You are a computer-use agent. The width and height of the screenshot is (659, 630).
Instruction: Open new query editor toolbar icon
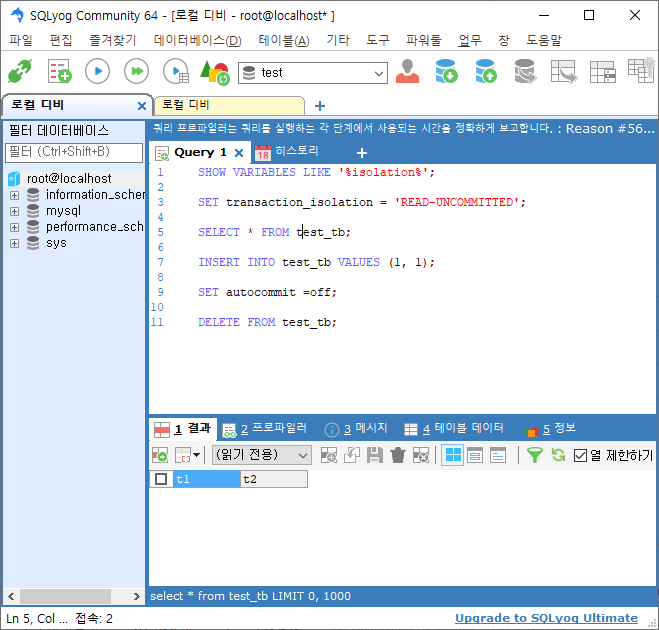[x=59, y=71]
